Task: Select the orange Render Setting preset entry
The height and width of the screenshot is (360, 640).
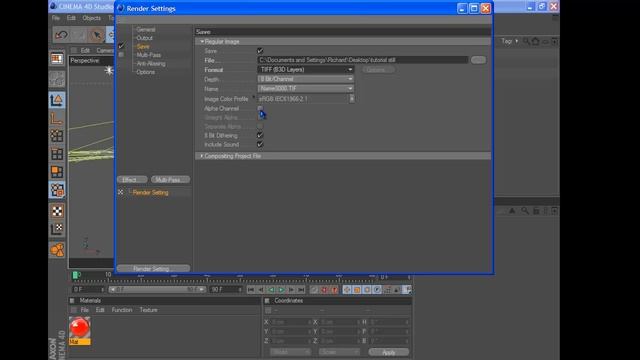Action: point(150,192)
